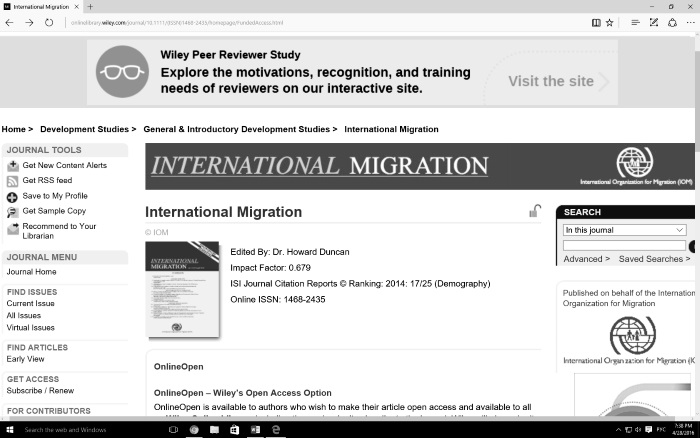This screenshot has width=700, height=438.
Task: Open browser More actions ellipsis
Action: coord(690,23)
